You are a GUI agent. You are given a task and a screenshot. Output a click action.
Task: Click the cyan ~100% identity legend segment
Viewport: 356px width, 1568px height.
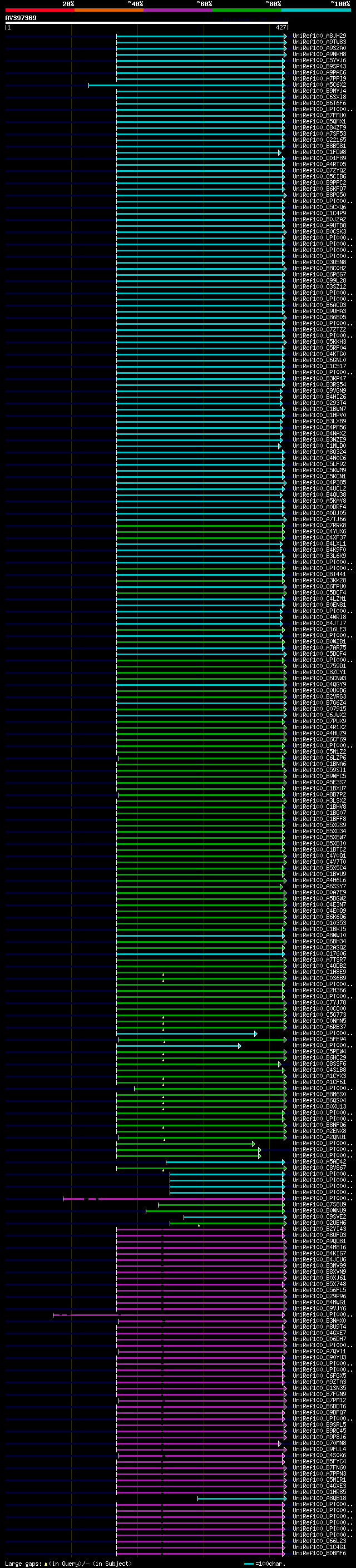pyautogui.click(x=316, y=10)
